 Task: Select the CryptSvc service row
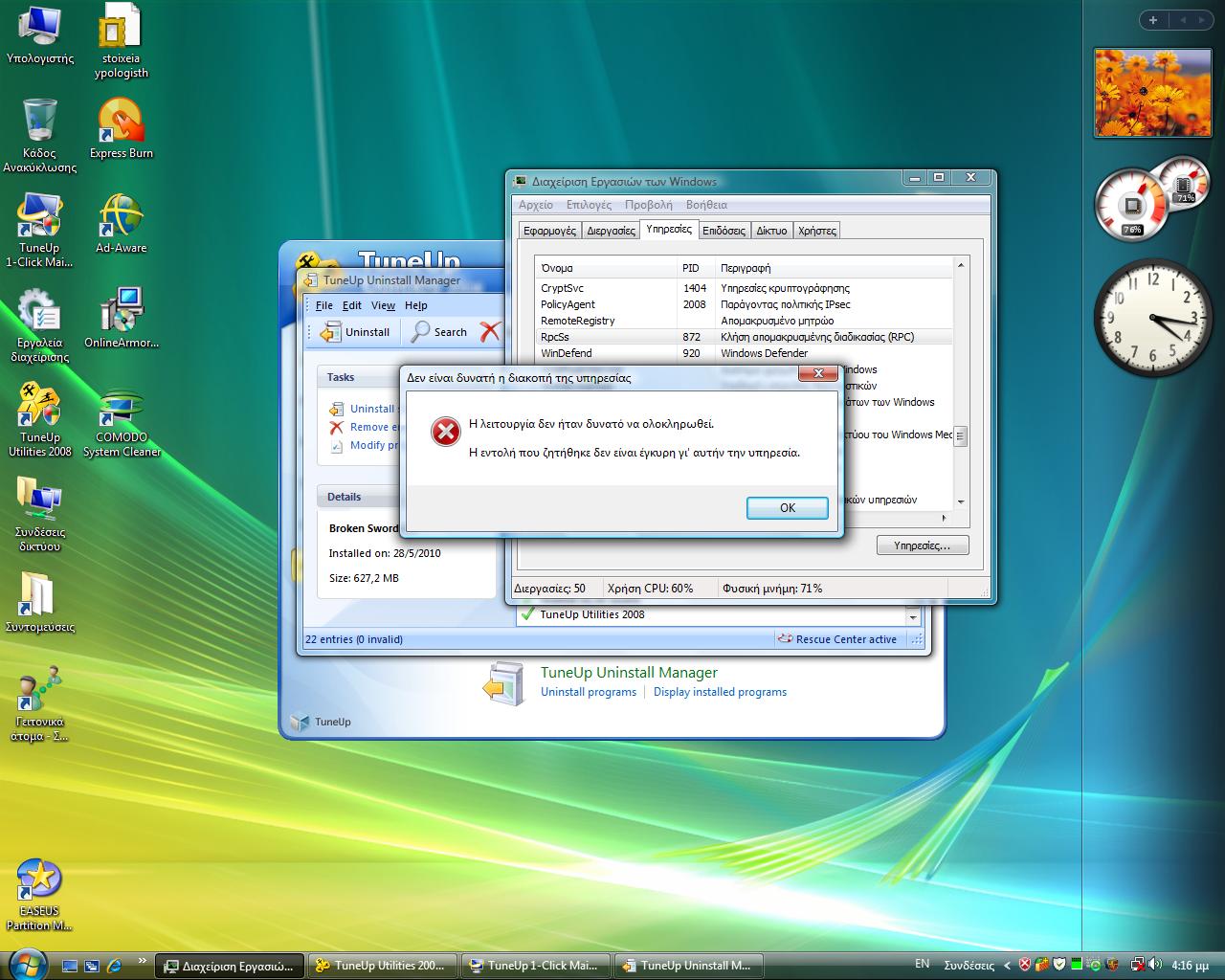pyautogui.click(x=746, y=288)
